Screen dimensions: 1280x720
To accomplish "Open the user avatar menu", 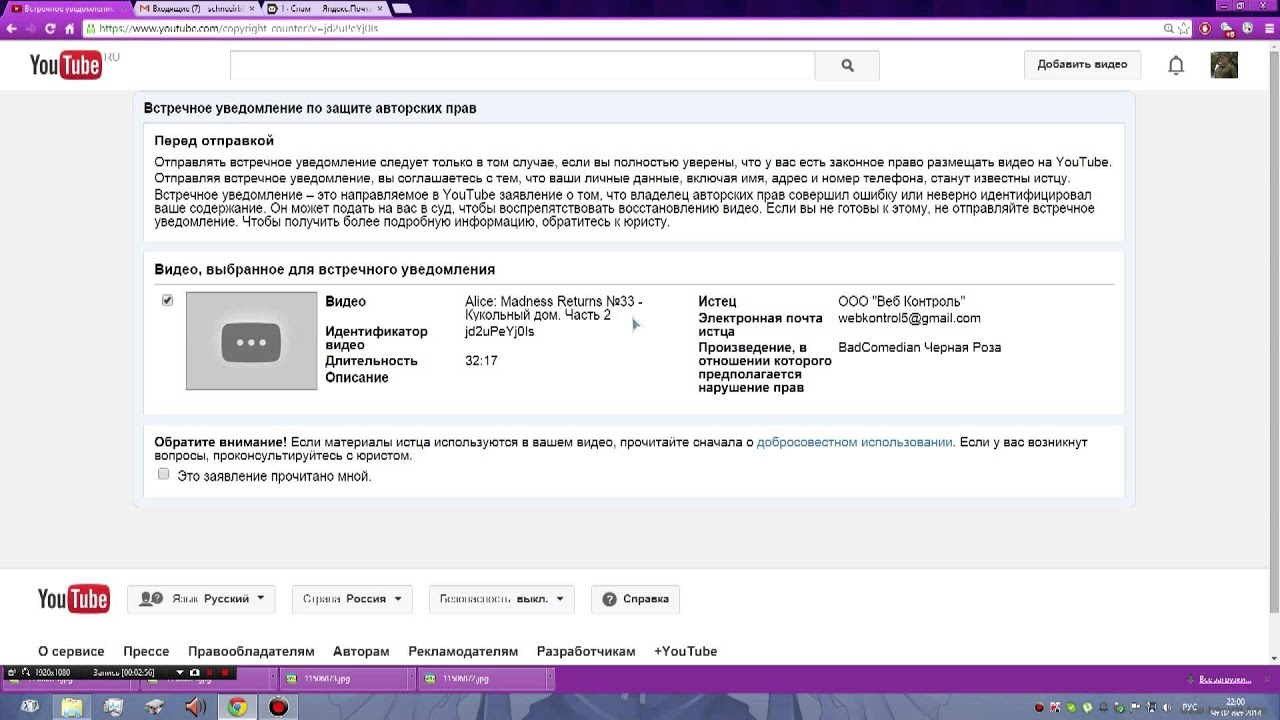I will (x=1224, y=65).
